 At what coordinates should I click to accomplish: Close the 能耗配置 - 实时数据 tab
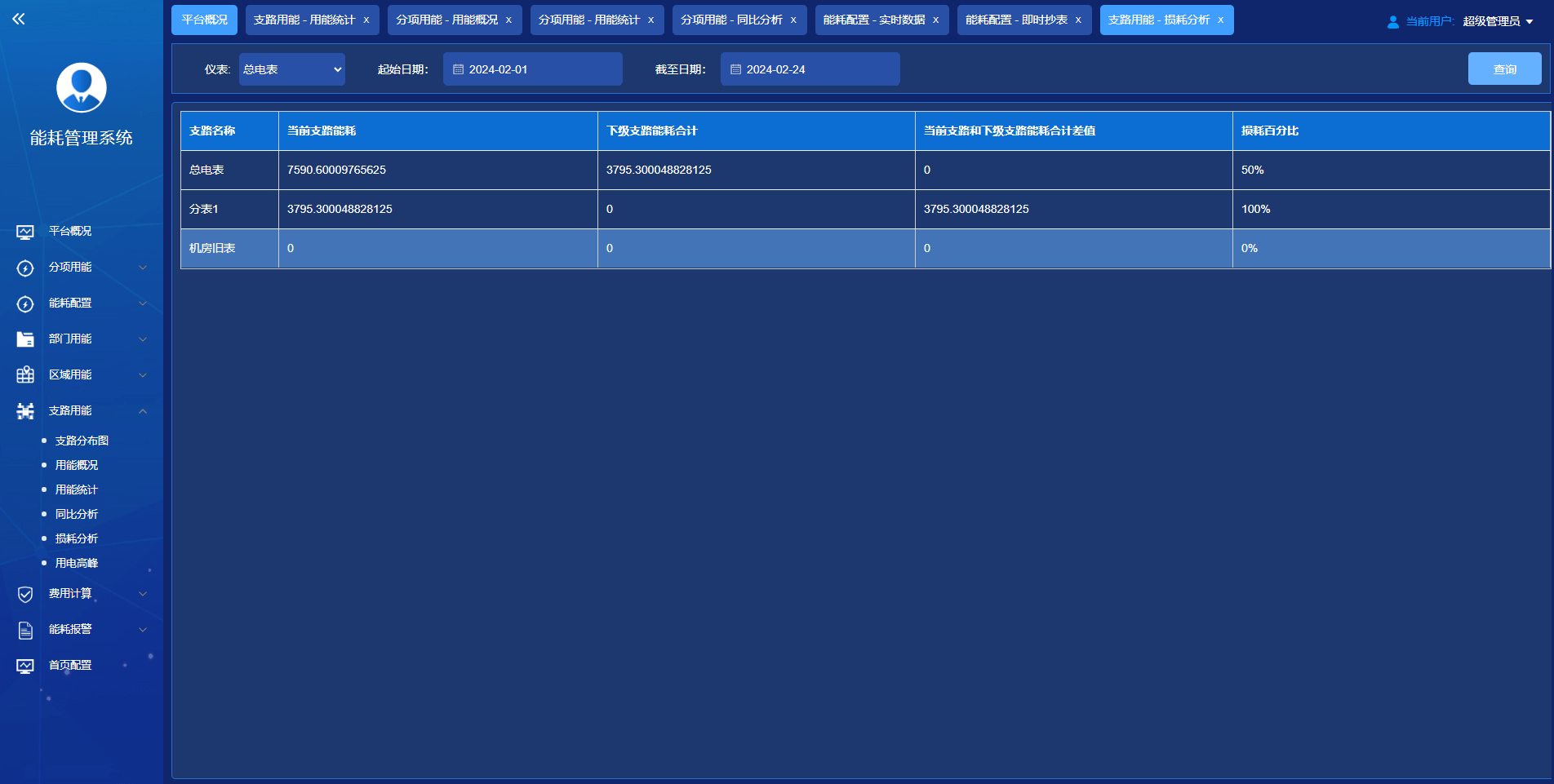point(935,20)
